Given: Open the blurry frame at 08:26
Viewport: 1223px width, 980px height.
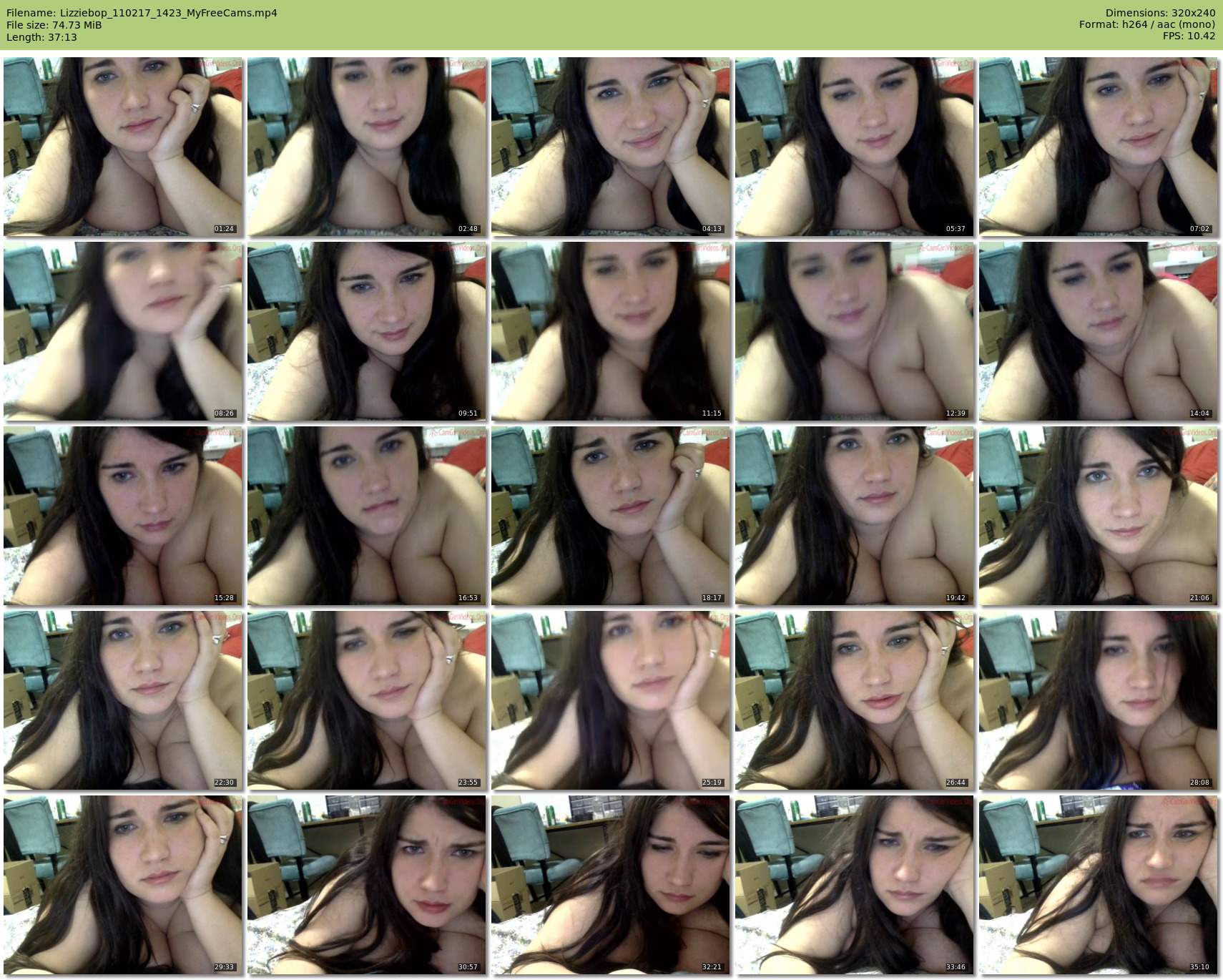Looking at the screenshot, I should pos(123,331).
